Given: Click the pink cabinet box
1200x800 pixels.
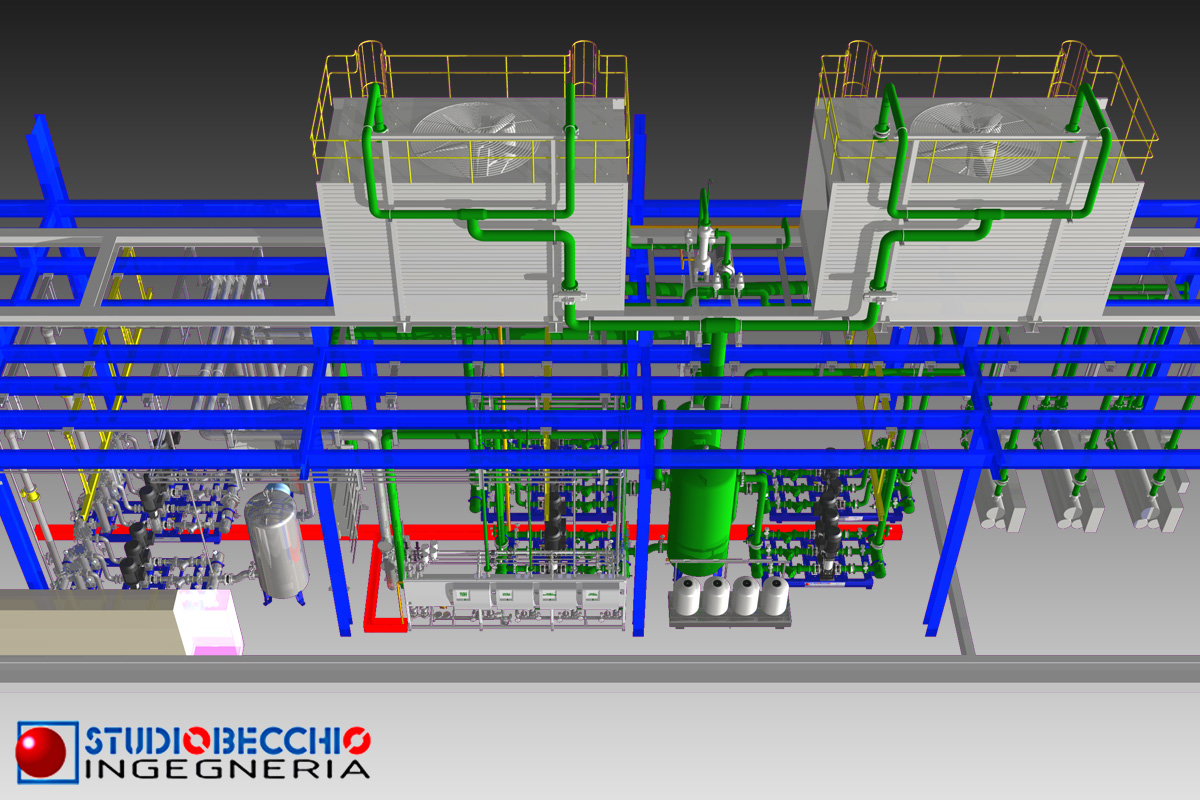Looking at the screenshot, I should [x=209, y=623].
